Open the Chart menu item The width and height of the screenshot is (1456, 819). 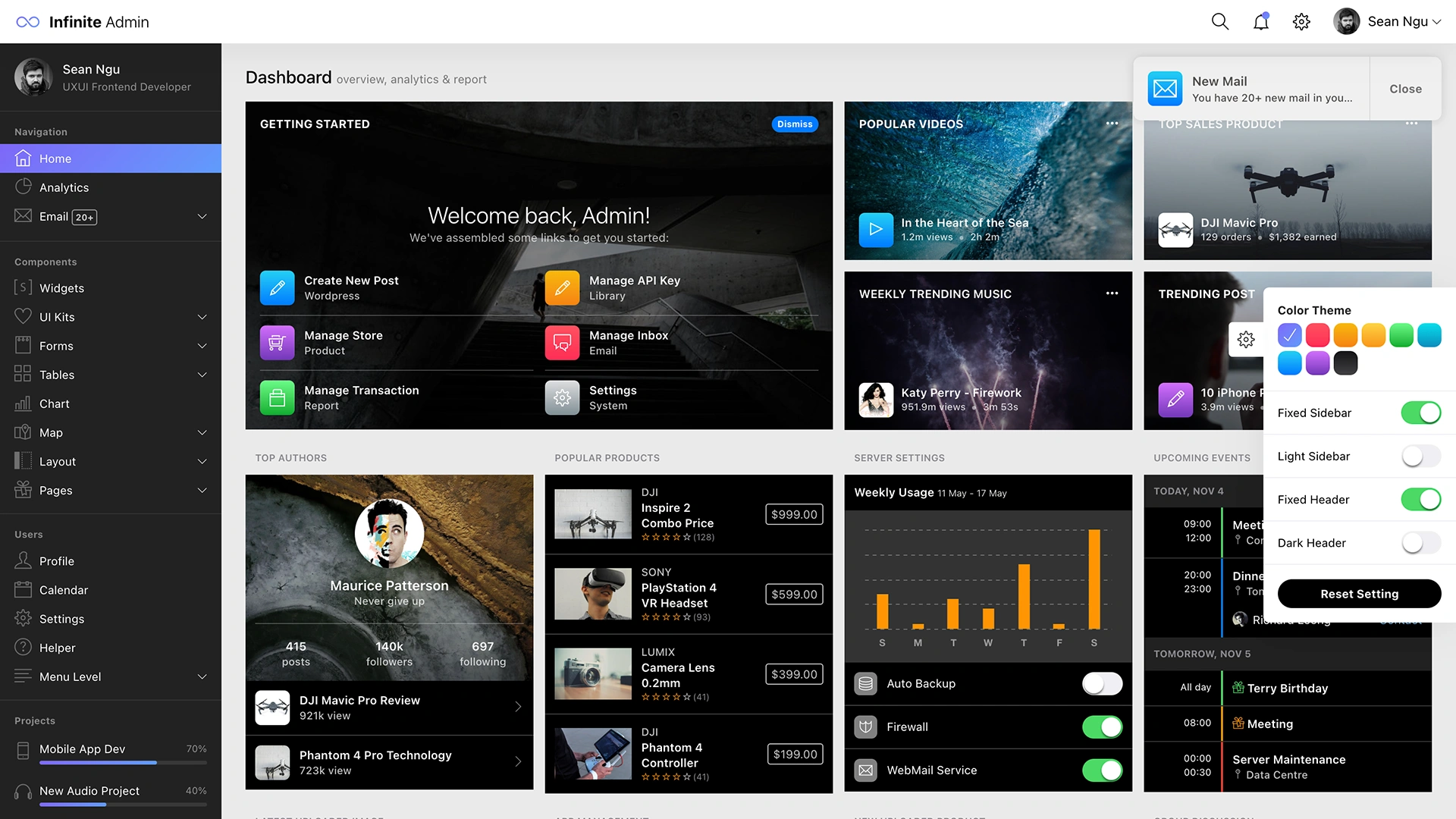click(111, 403)
